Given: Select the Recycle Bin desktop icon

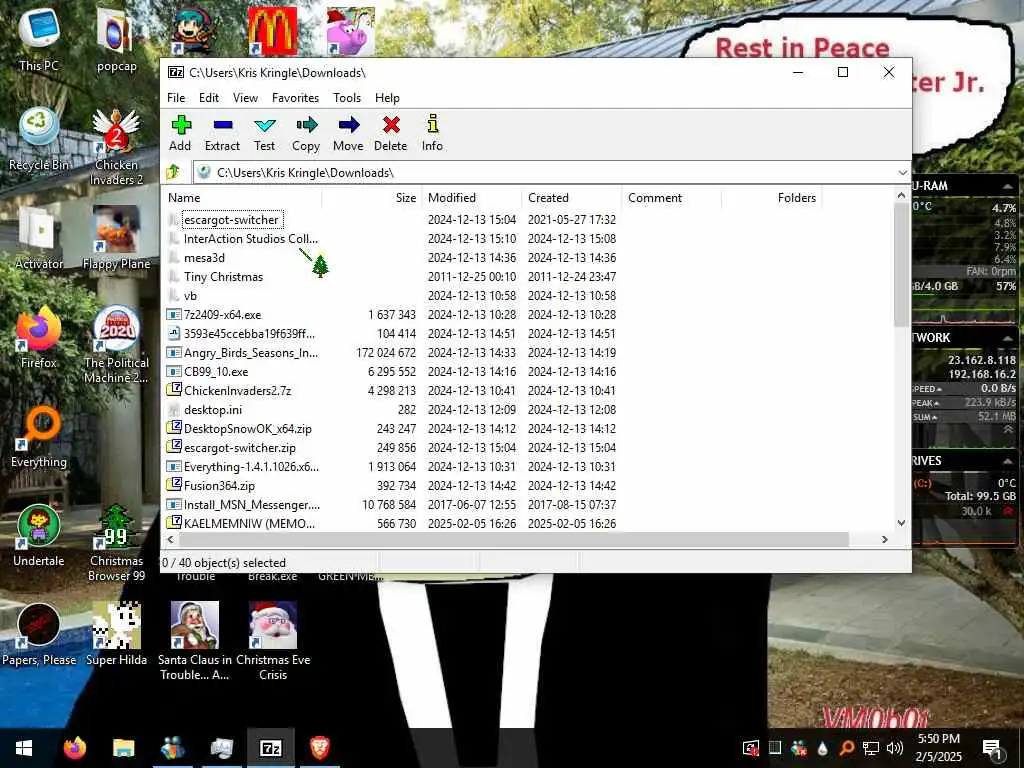Looking at the screenshot, I should [39, 139].
